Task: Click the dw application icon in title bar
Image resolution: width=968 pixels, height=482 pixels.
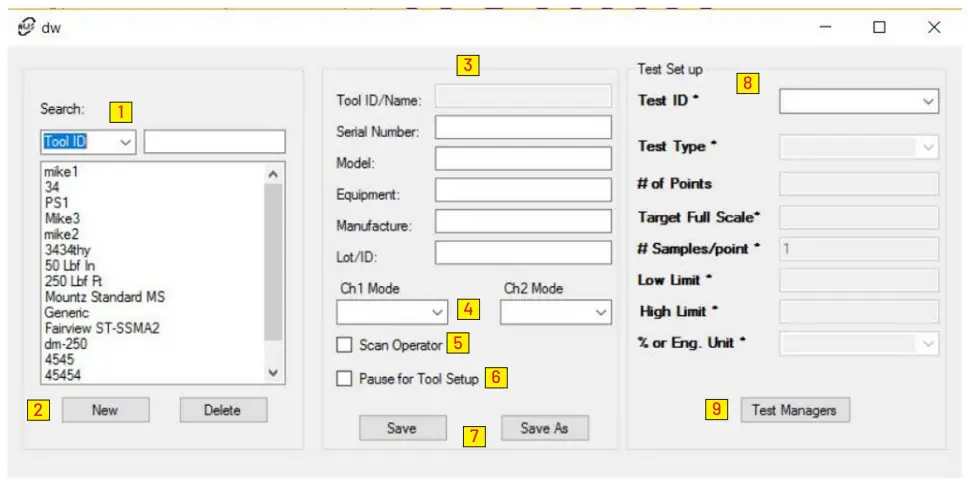Action: coord(27,28)
